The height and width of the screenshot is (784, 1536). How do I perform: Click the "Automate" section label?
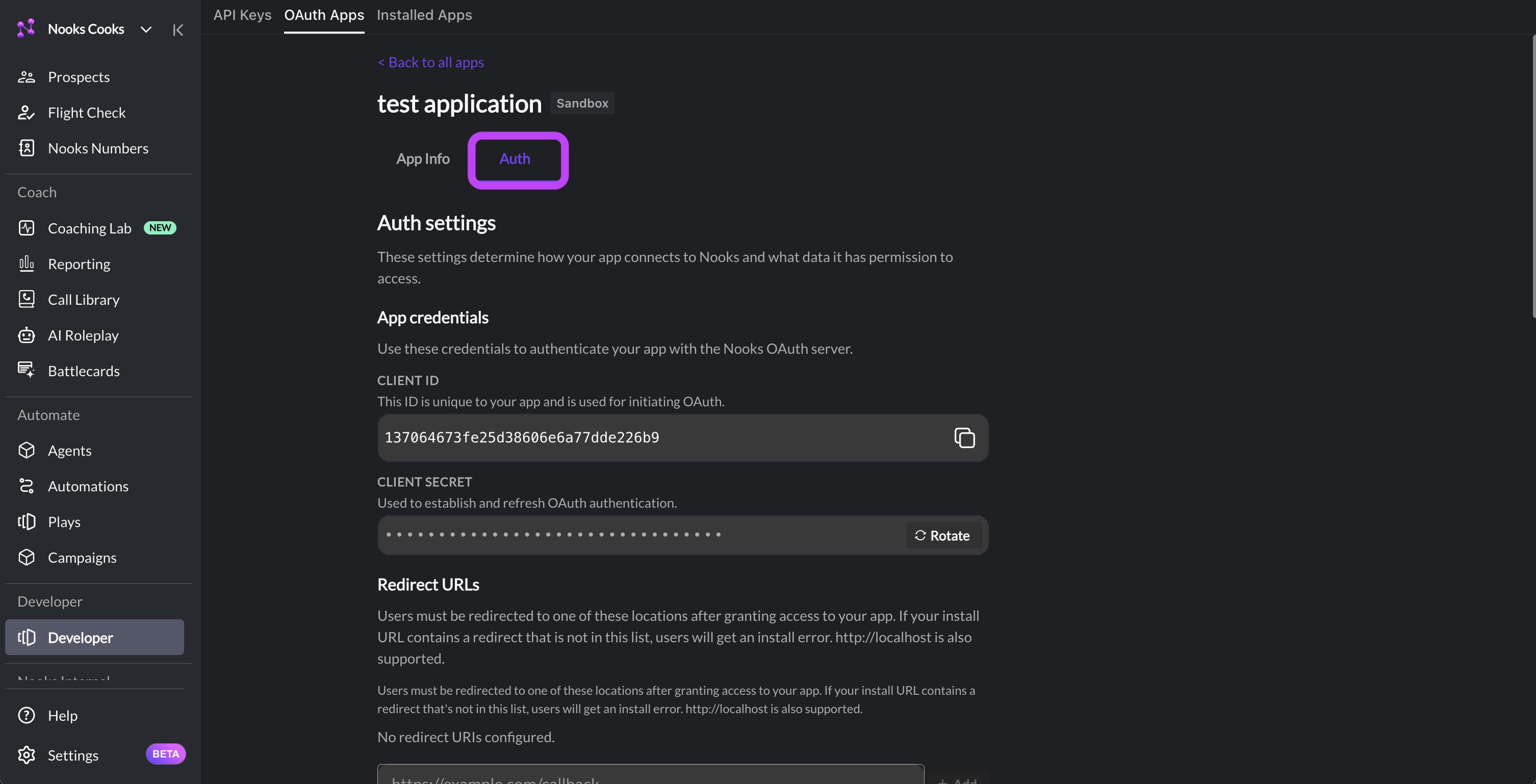pyautogui.click(x=48, y=414)
